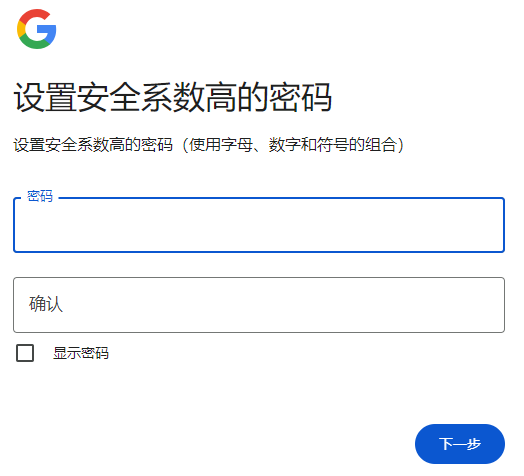Click the blue bar of the G logo
This screenshot has height=476, width=524.
(x=46, y=30)
